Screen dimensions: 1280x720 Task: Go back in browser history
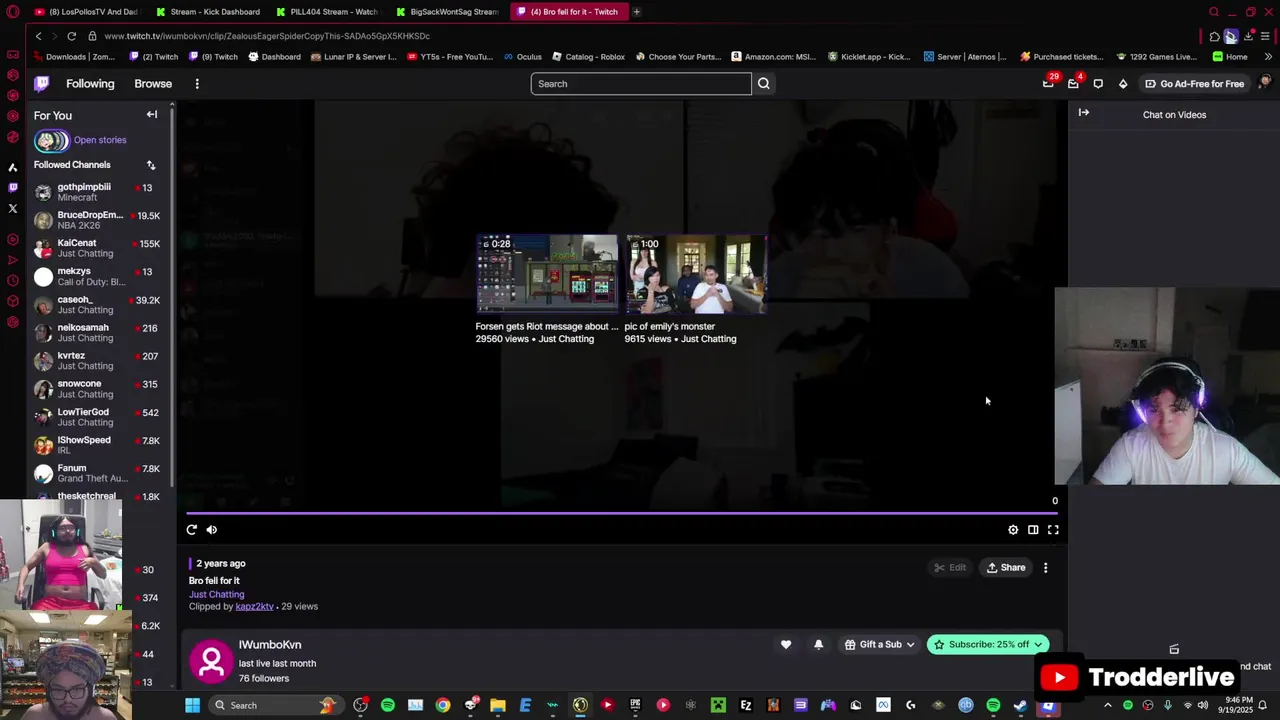[38, 36]
